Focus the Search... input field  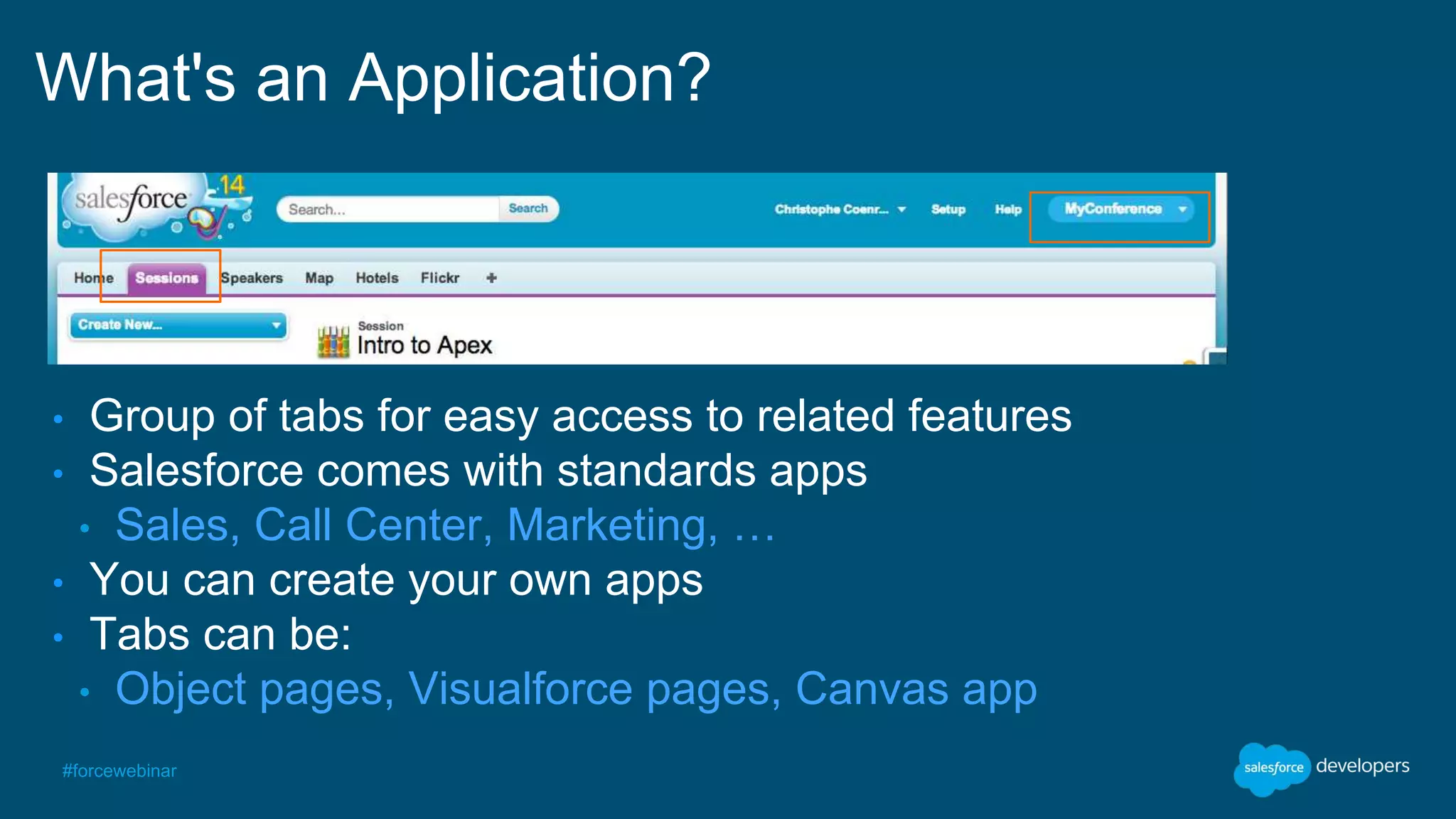tap(389, 209)
